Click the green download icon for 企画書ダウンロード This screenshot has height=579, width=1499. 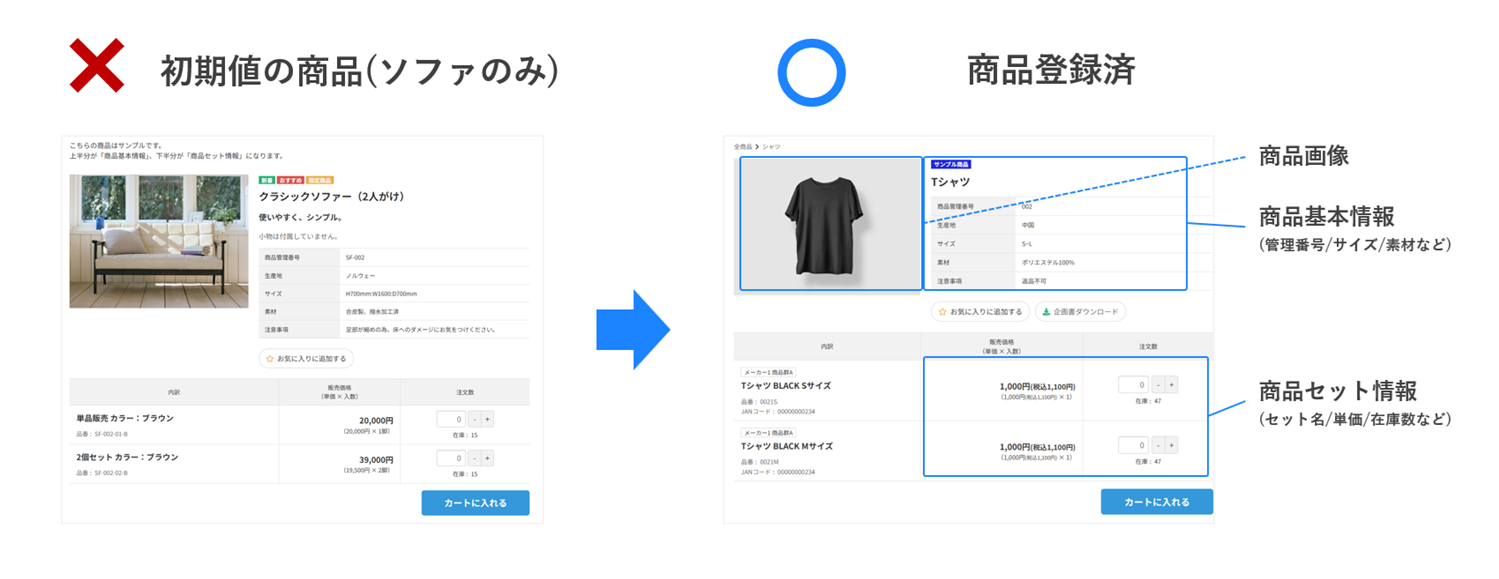[x=1047, y=312]
